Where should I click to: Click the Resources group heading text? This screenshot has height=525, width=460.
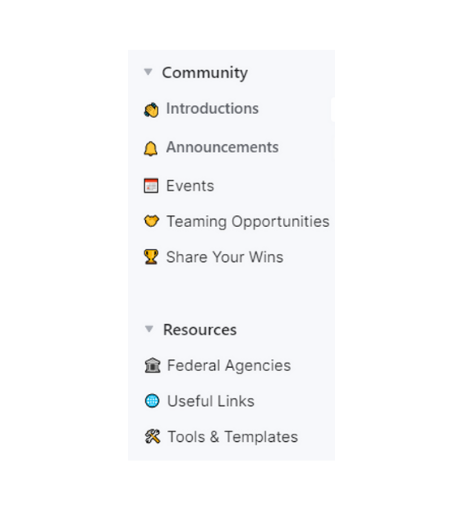coord(200,330)
